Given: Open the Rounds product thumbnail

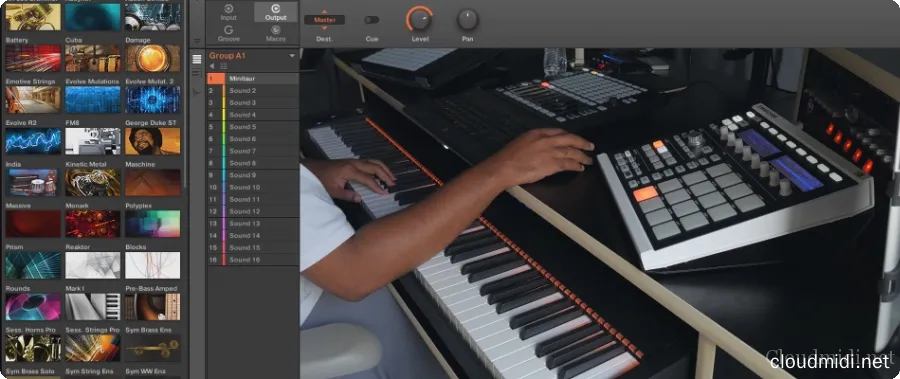Looking at the screenshot, I should (x=33, y=307).
